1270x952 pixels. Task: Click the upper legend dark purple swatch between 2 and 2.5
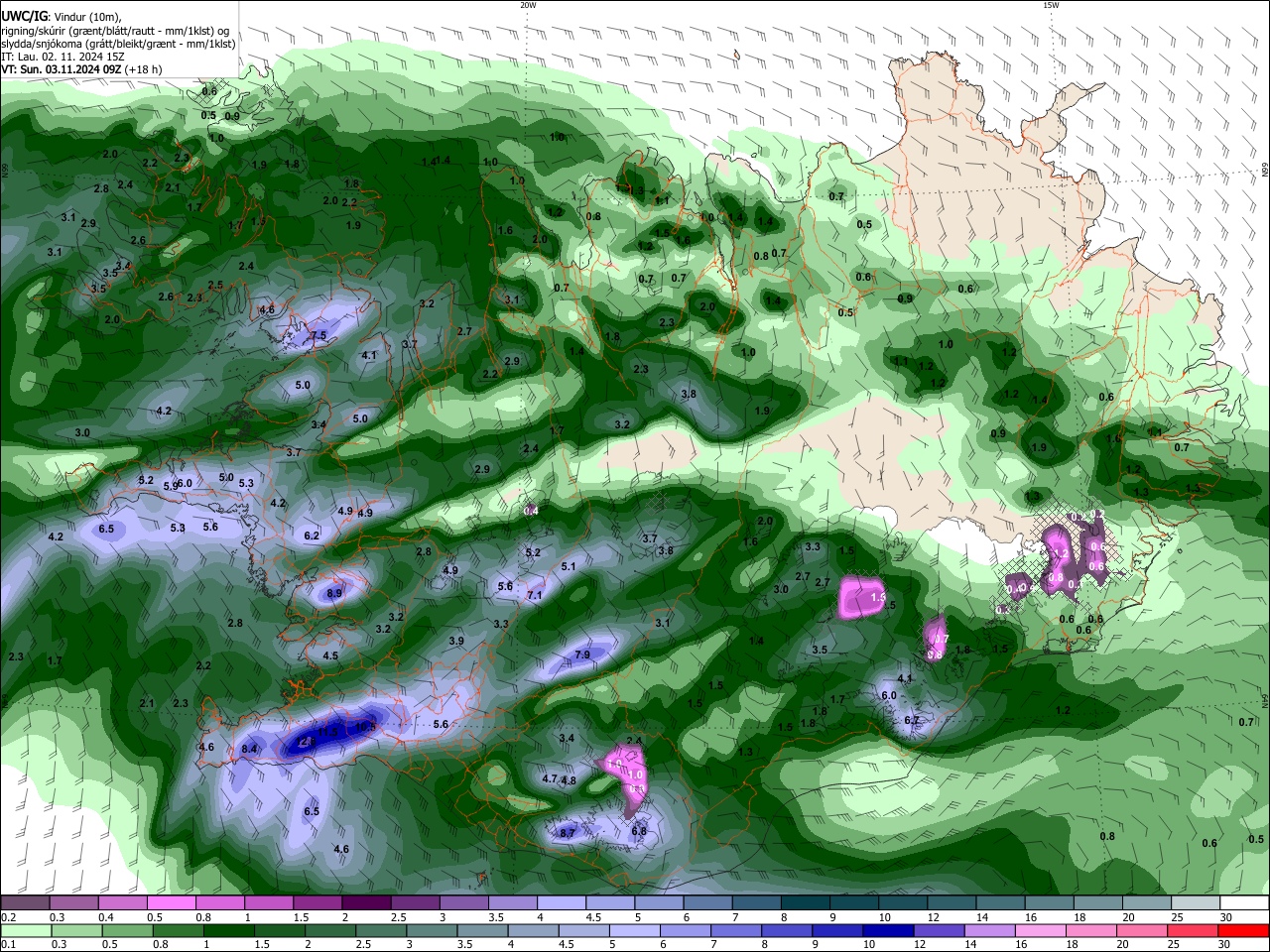(366, 902)
